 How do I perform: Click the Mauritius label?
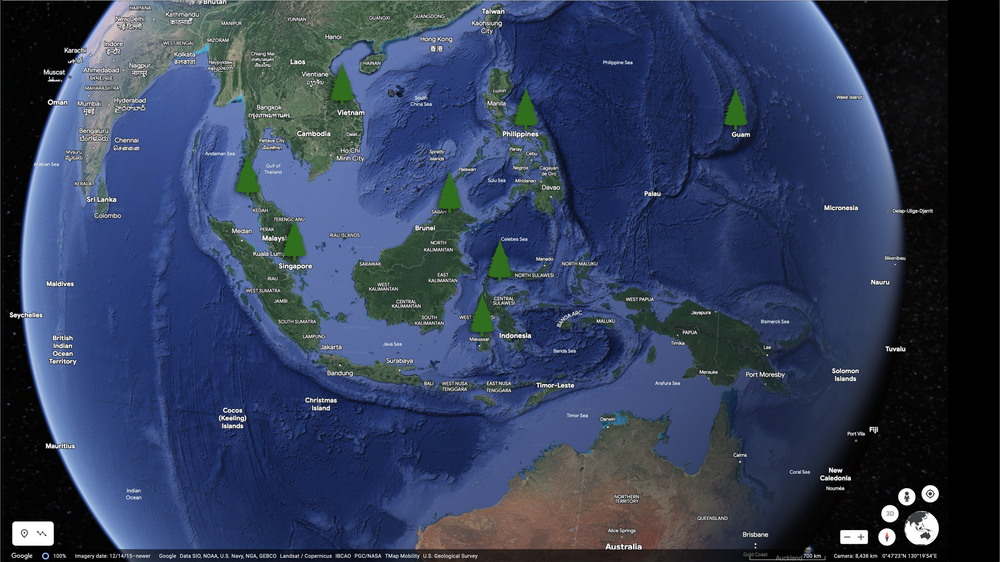[60, 446]
